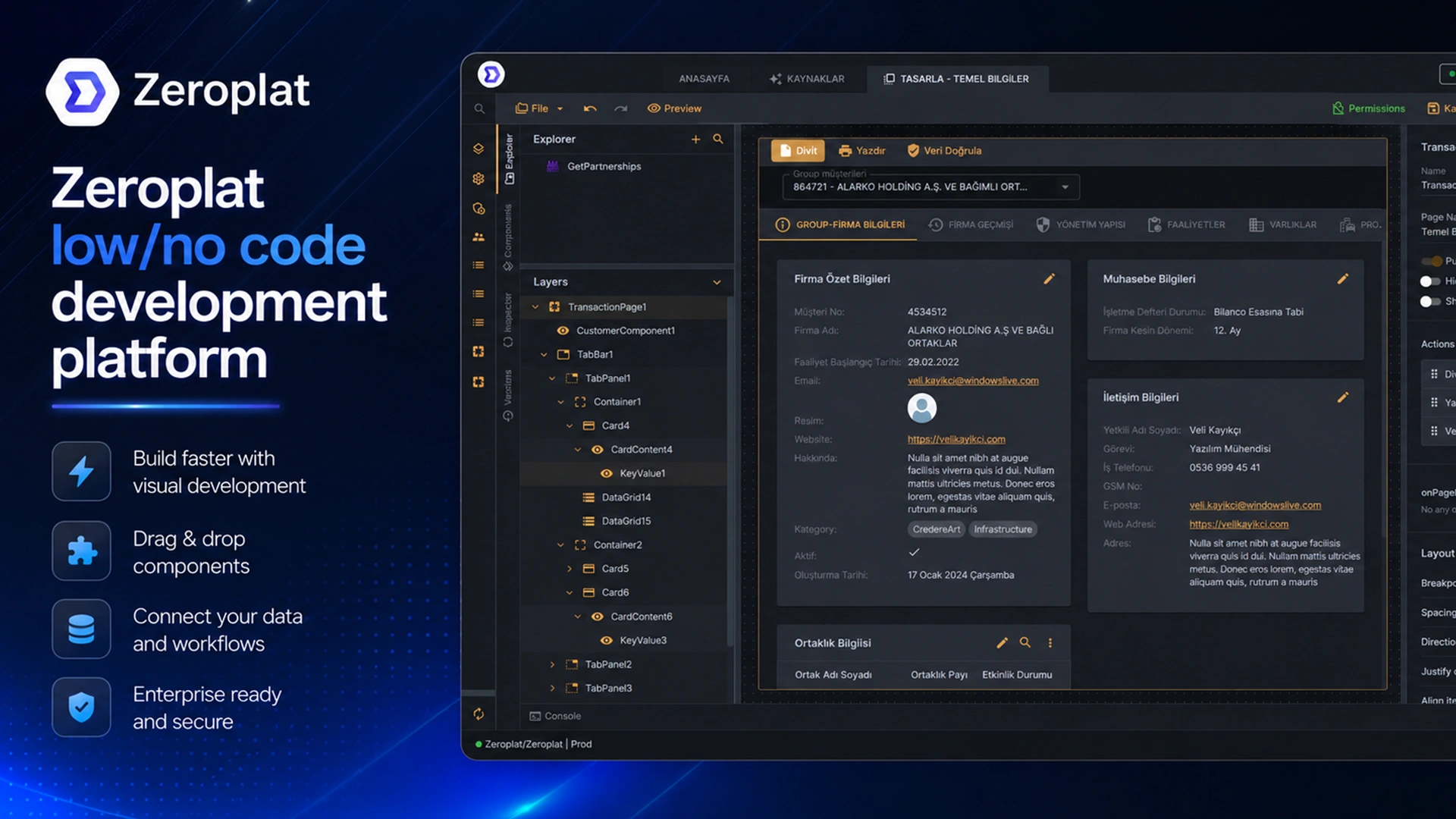The height and width of the screenshot is (819, 1456).
Task: Open the Group müşterileri dropdown
Action: (x=930, y=187)
